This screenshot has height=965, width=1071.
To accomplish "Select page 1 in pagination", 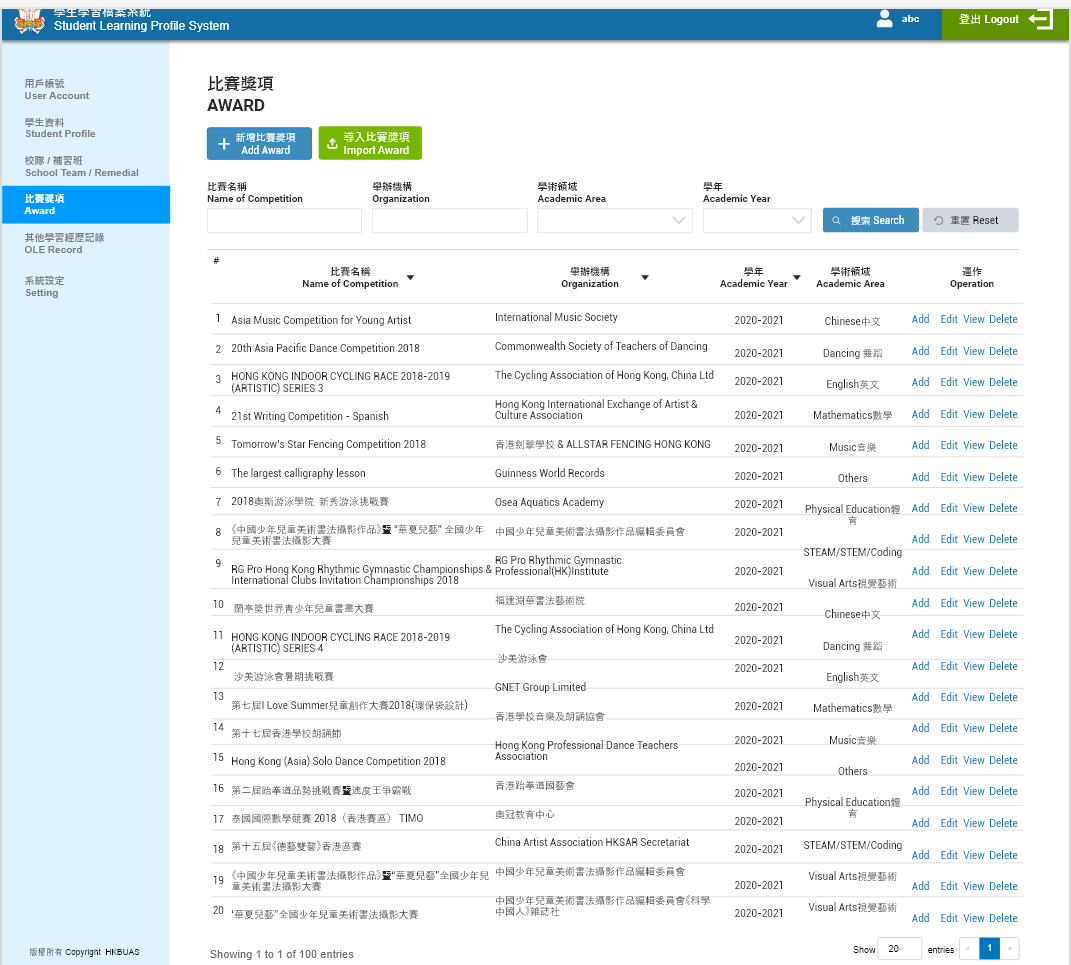I will tap(989, 949).
